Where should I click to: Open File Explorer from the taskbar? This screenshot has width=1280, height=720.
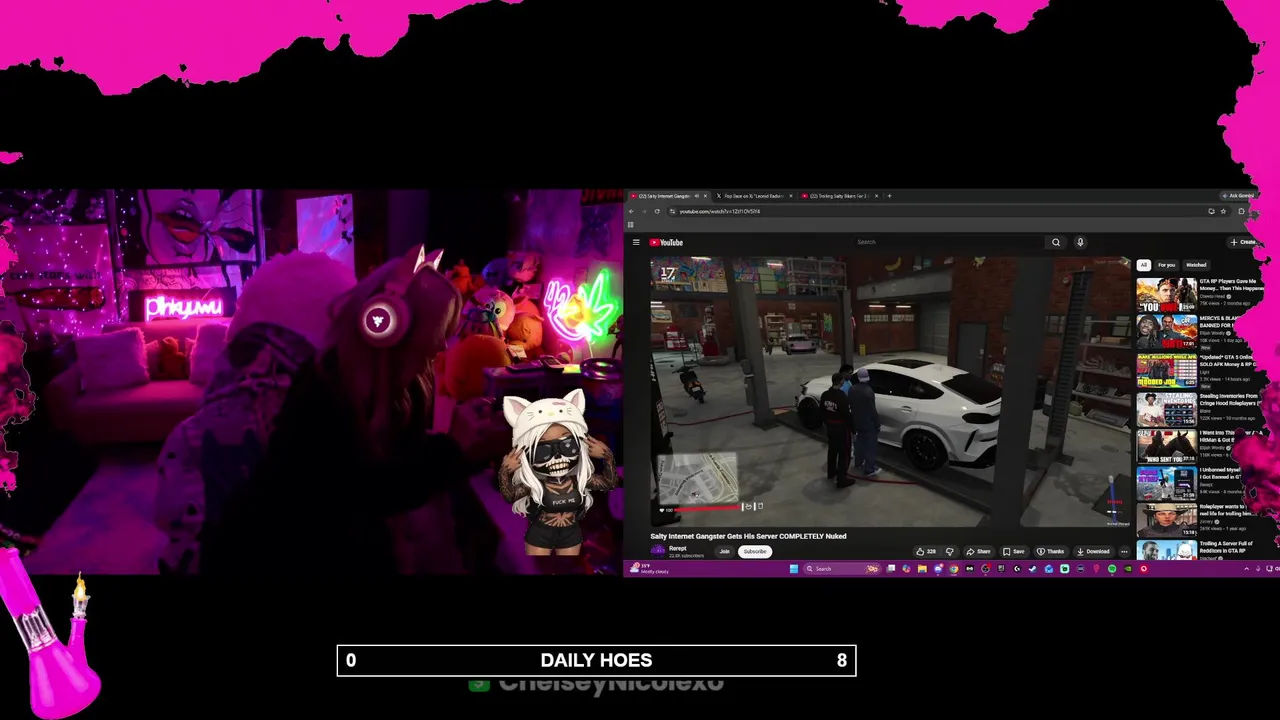point(922,569)
